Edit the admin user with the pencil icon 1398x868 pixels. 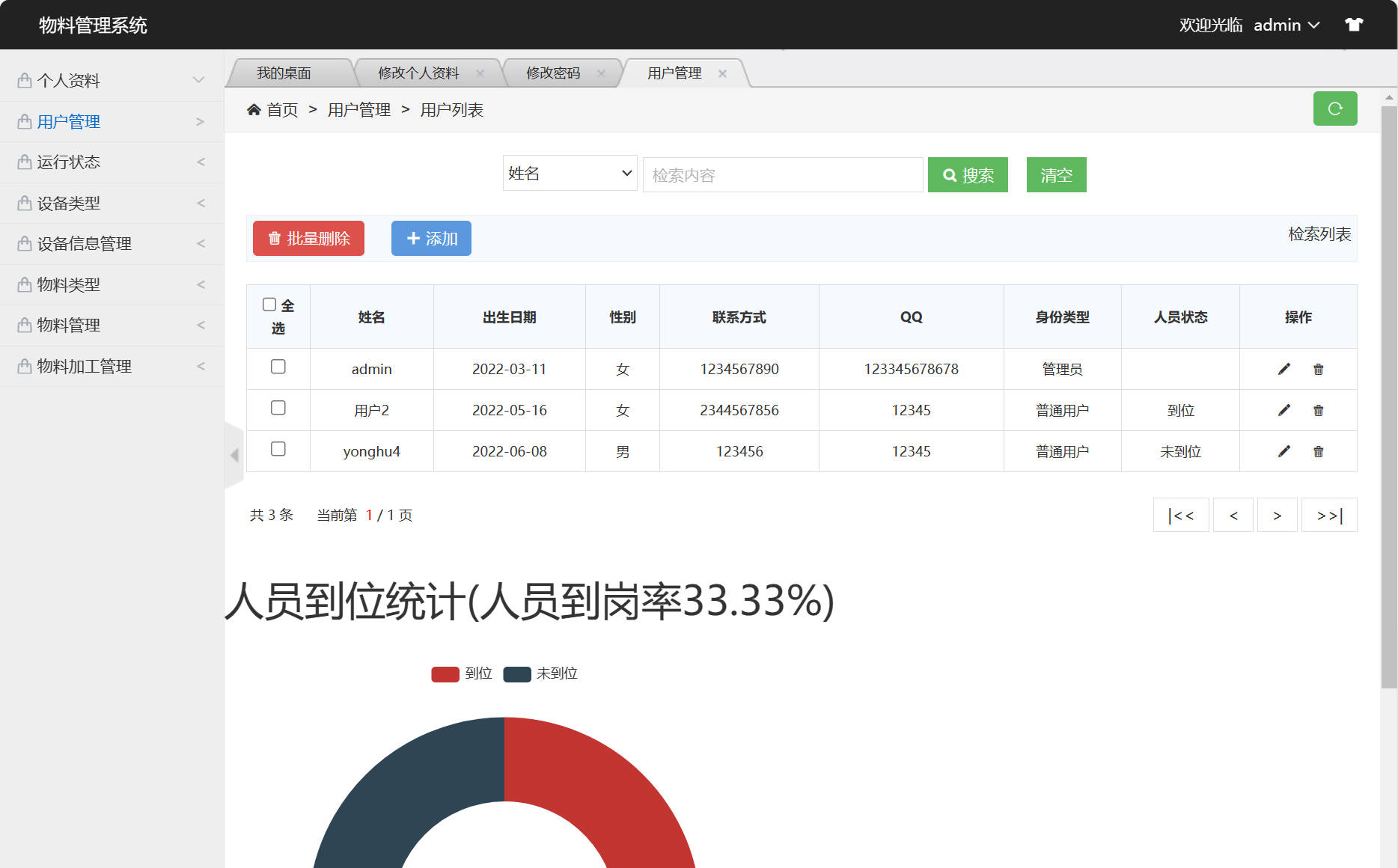(x=1283, y=369)
